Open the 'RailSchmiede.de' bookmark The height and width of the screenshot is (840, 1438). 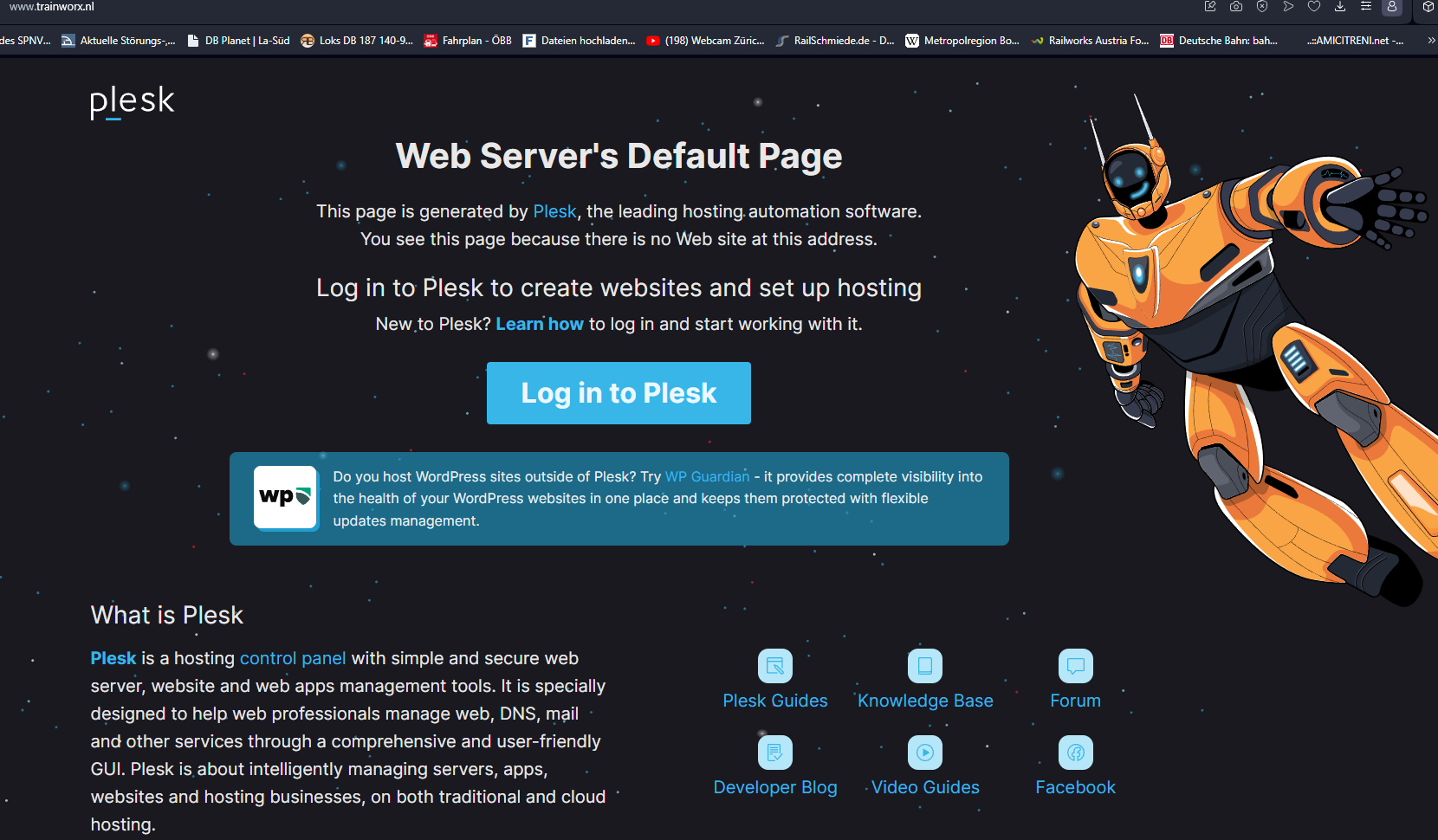835,41
